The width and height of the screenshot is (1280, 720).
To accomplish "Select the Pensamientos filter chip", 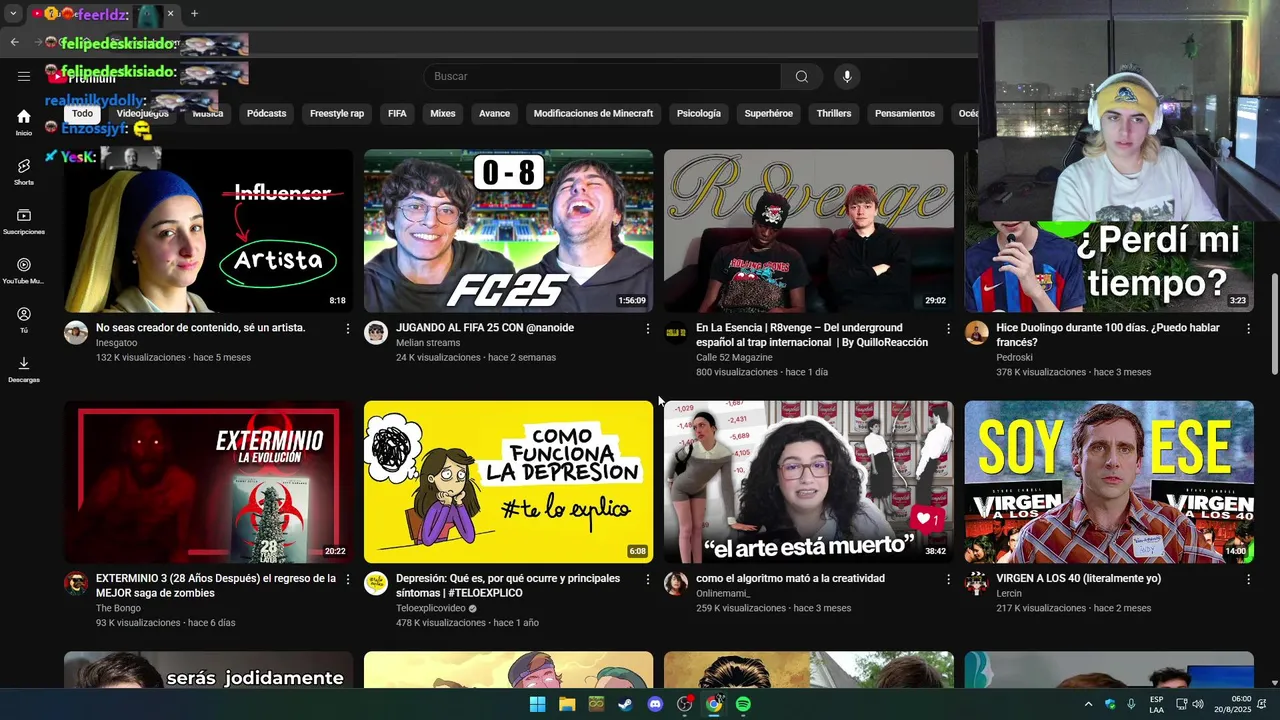I will coord(905,113).
